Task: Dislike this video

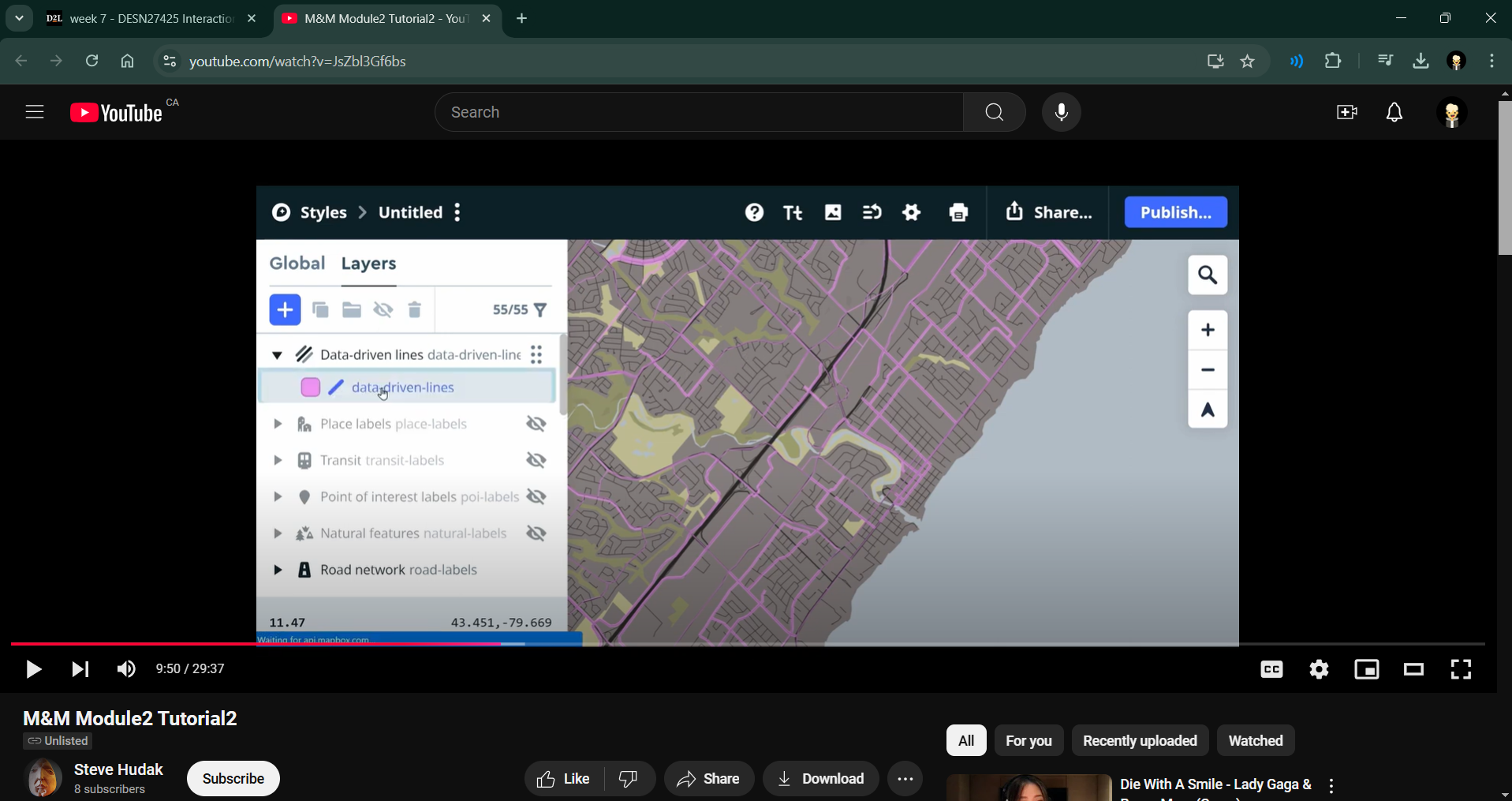Action: [629, 779]
